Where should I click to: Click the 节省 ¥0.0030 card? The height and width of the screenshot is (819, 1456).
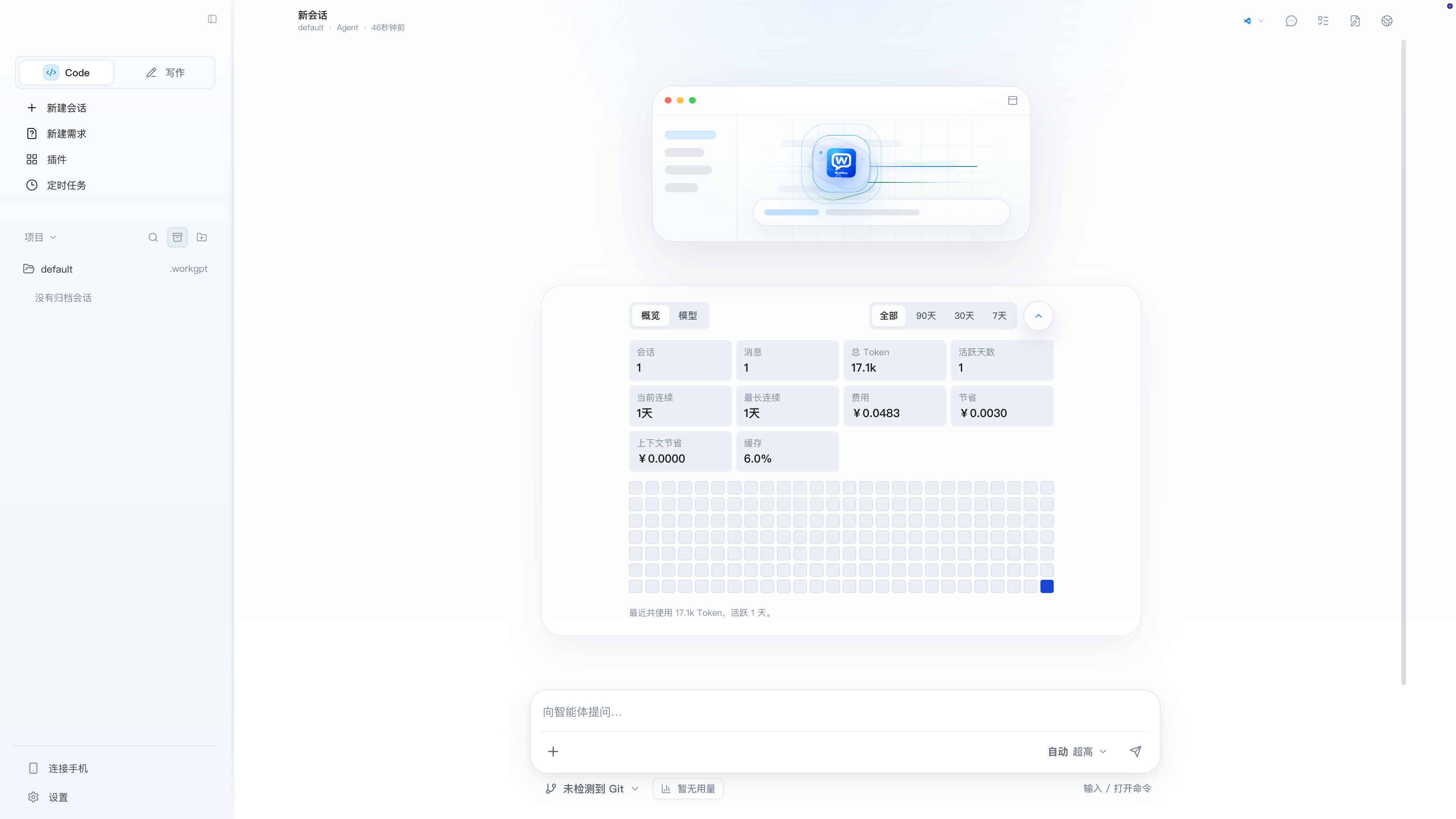1002,406
